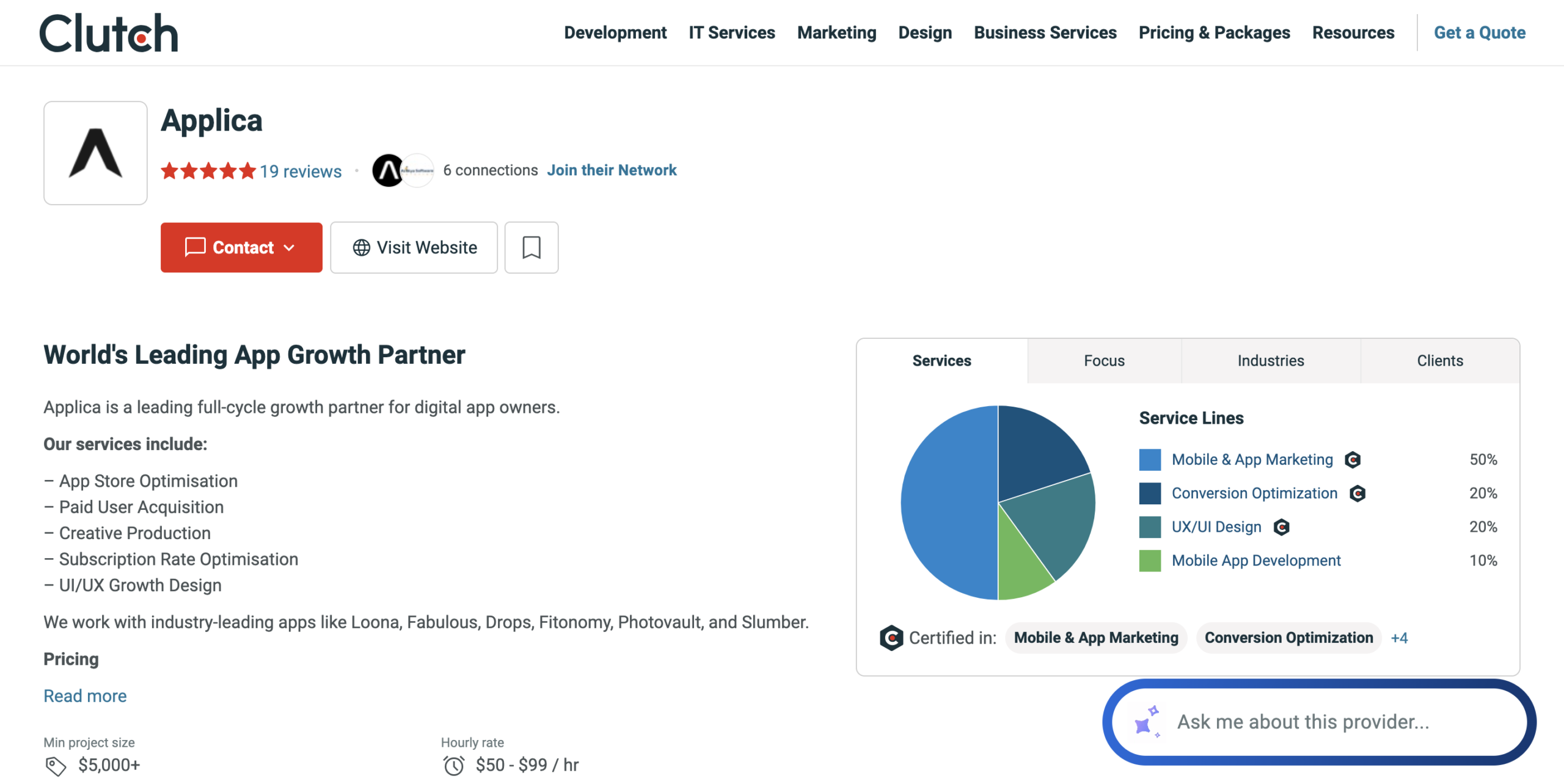Open the Marketing navigation menu
The image size is (1564, 784).
point(836,32)
